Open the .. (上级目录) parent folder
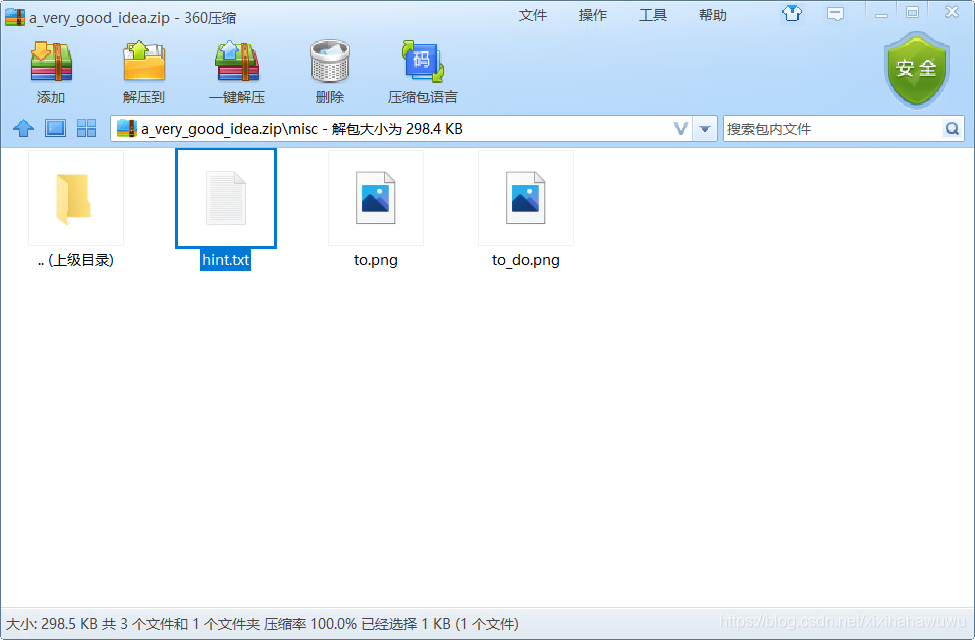The height and width of the screenshot is (640, 975). coord(75,198)
